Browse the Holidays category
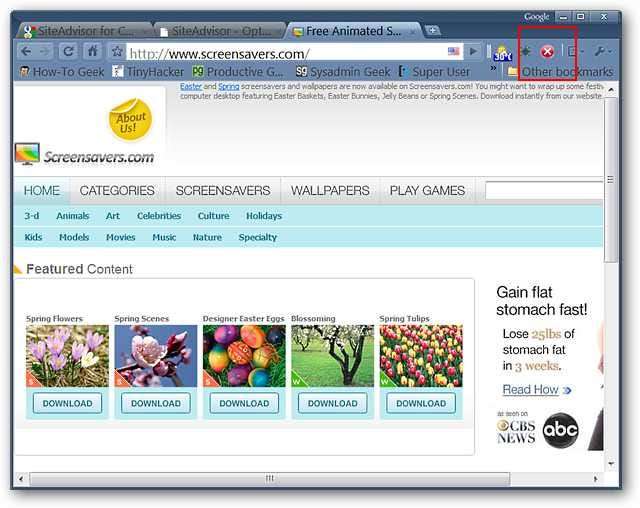640x508 pixels. click(x=264, y=216)
